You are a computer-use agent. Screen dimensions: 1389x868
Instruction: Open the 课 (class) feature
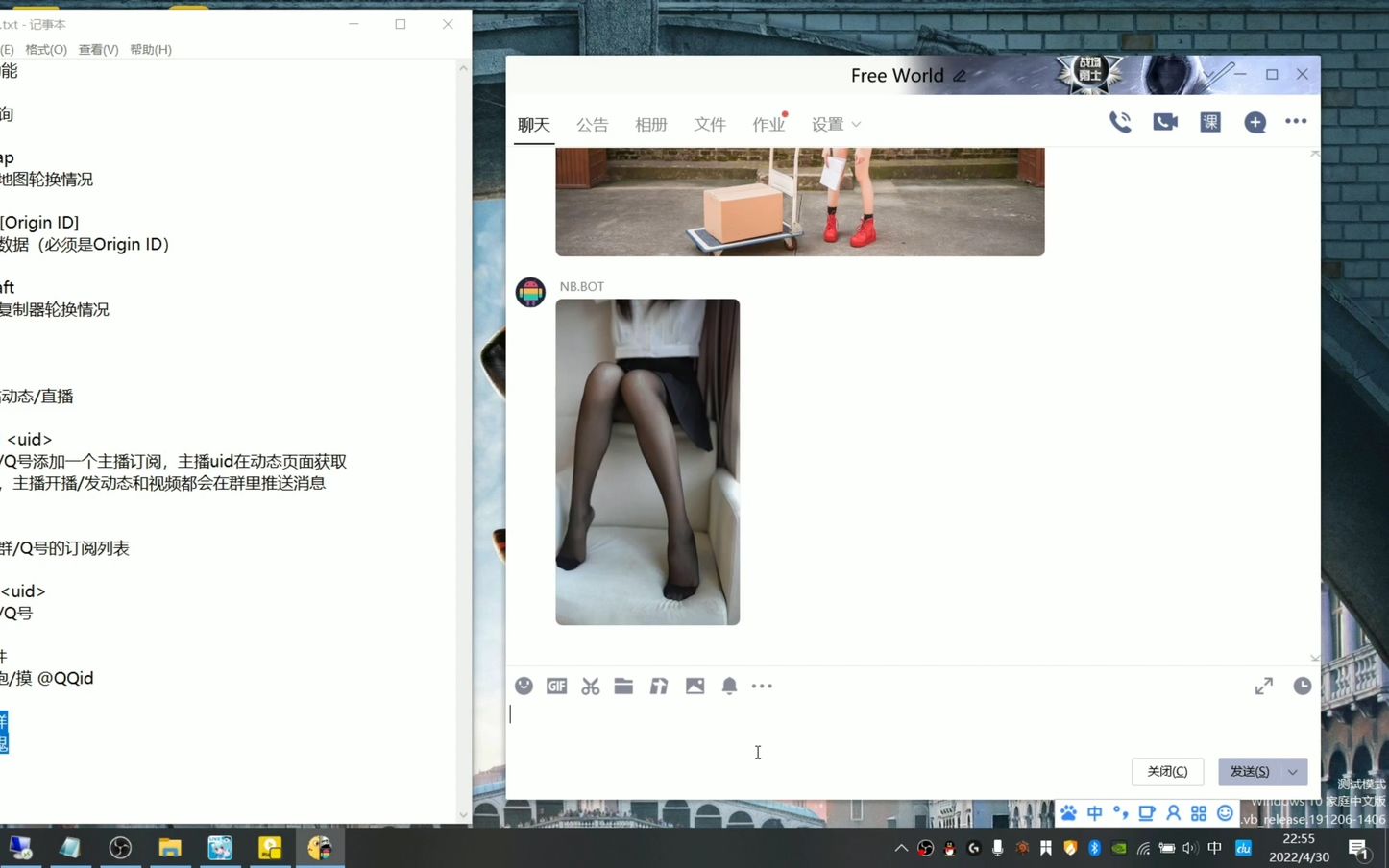coord(1209,121)
